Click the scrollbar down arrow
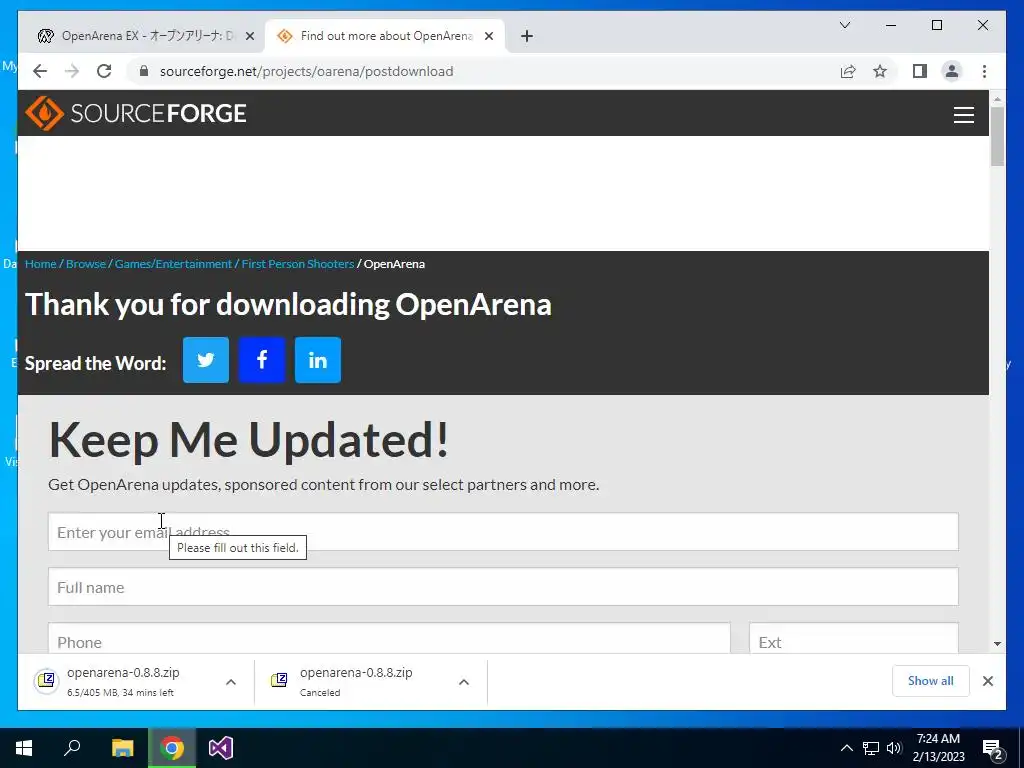The width and height of the screenshot is (1024, 768). (x=997, y=644)
